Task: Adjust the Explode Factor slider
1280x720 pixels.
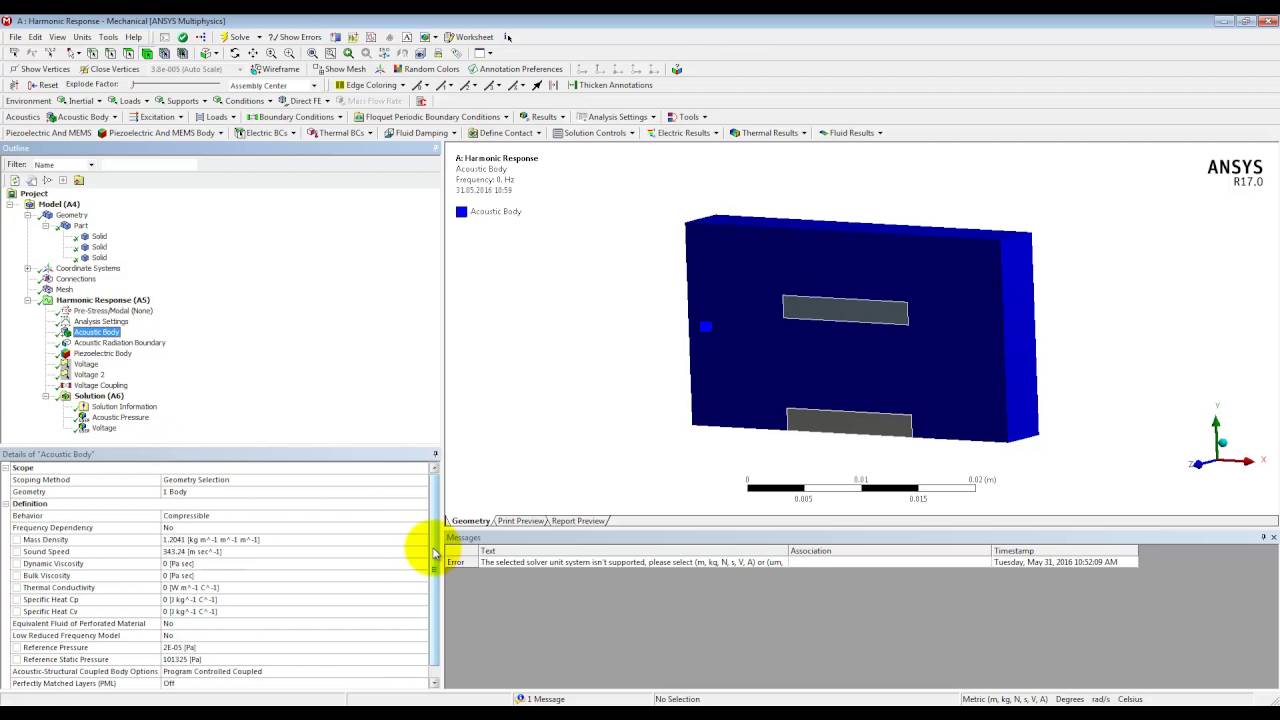Action: click(x=173, y=85)
